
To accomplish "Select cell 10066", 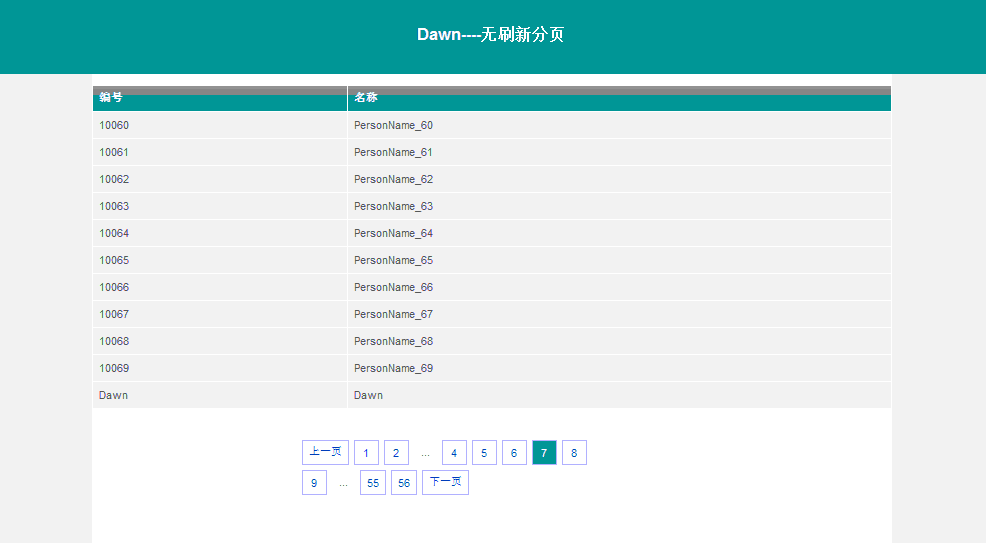I will (x=219, y=287).
